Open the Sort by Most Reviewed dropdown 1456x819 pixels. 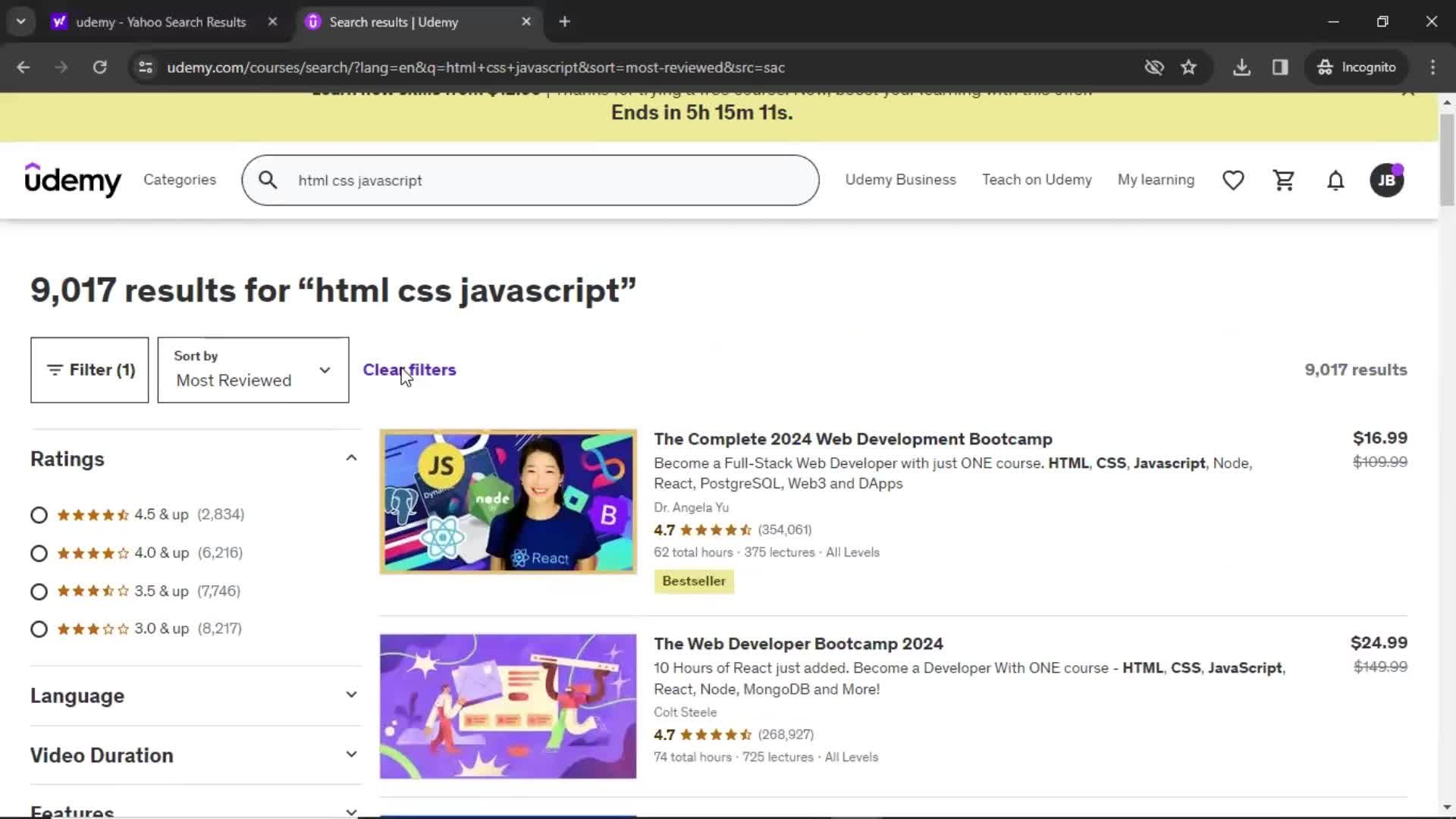click(x=253, y=370)
